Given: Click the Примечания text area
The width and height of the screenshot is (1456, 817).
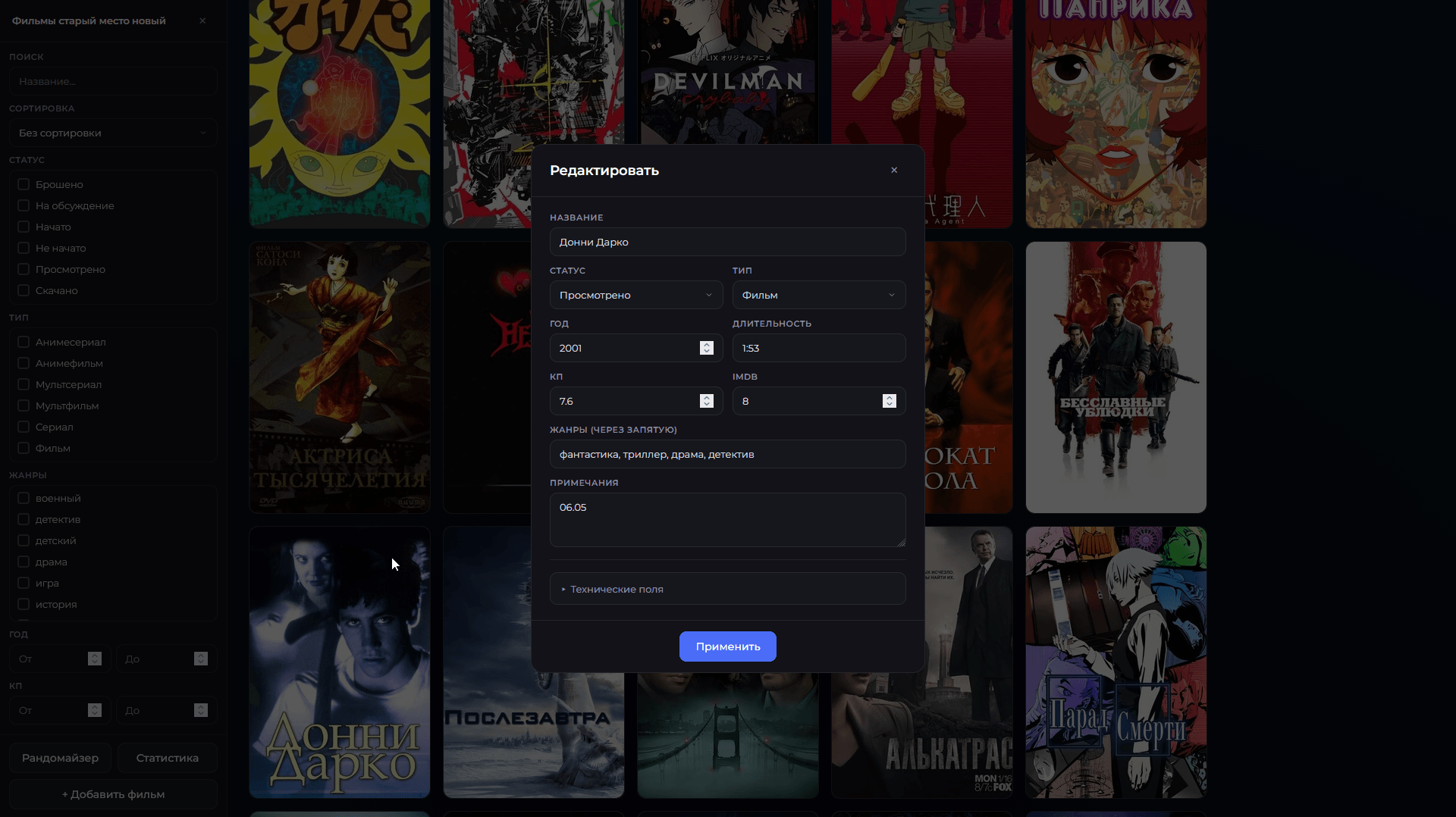Looking at the screenshot, I should point(727,520).
